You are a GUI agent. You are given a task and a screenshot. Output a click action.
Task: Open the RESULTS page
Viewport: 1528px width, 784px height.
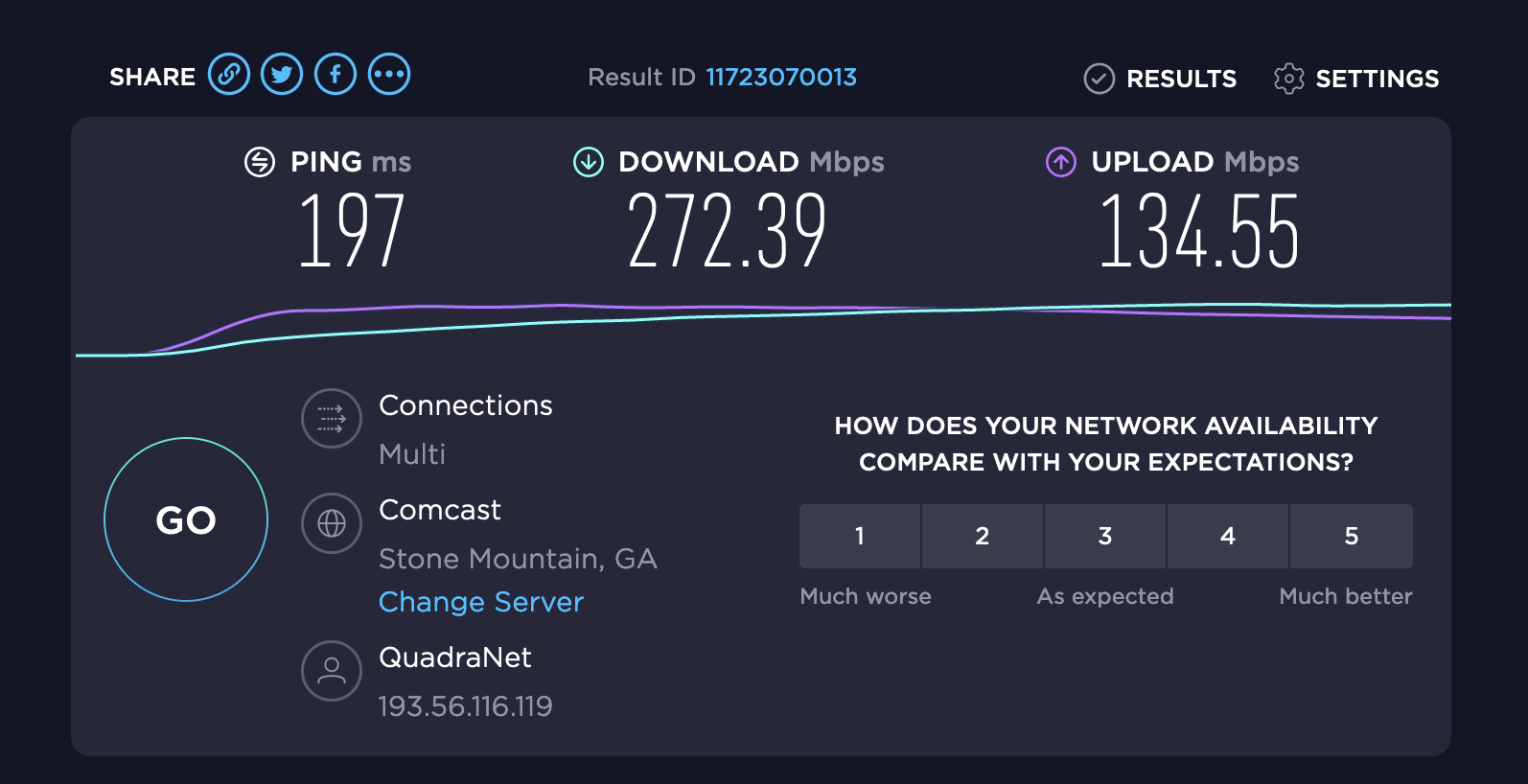pos(1181,79)
